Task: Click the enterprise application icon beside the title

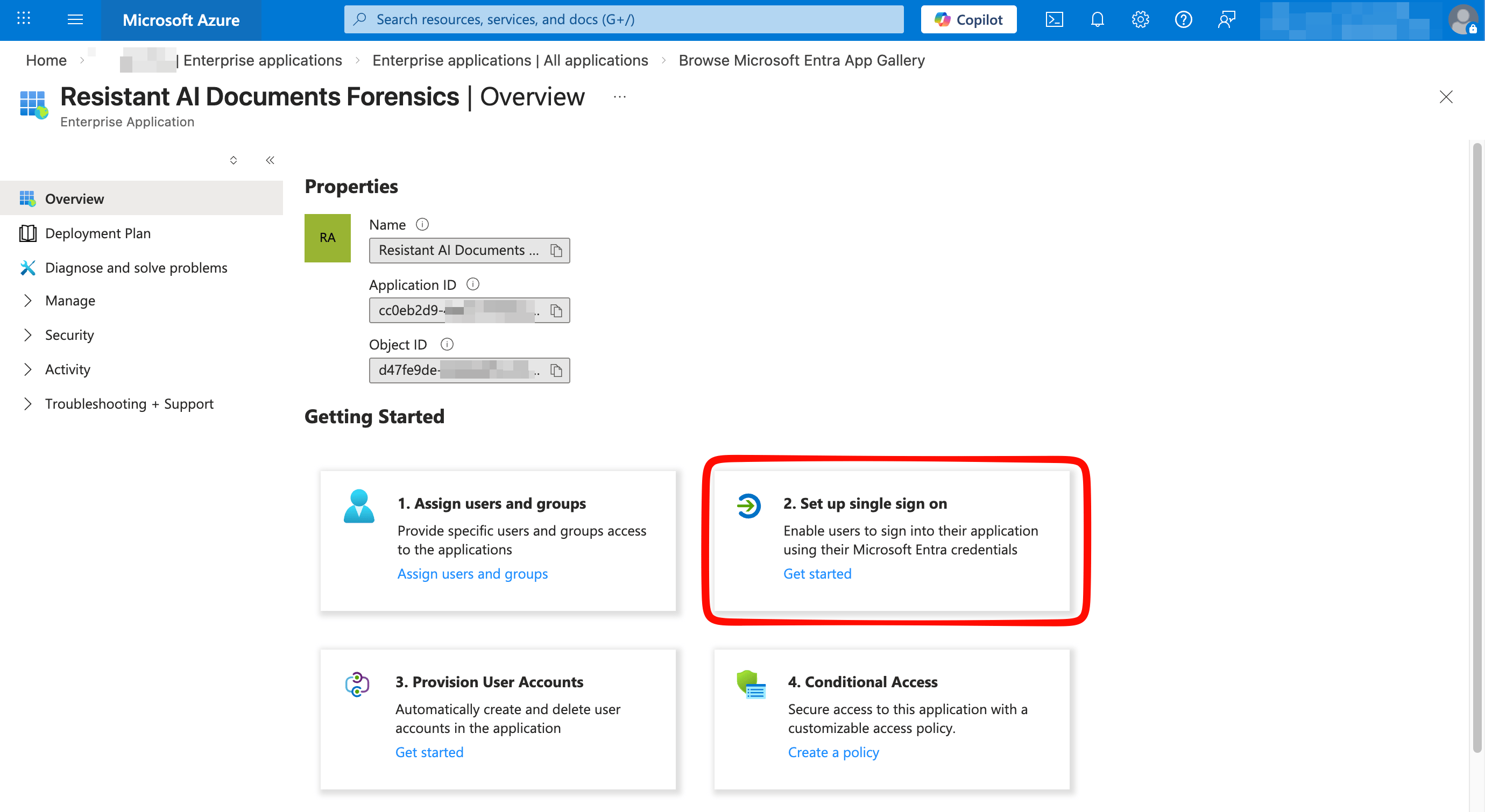Action: coord(33,105)
